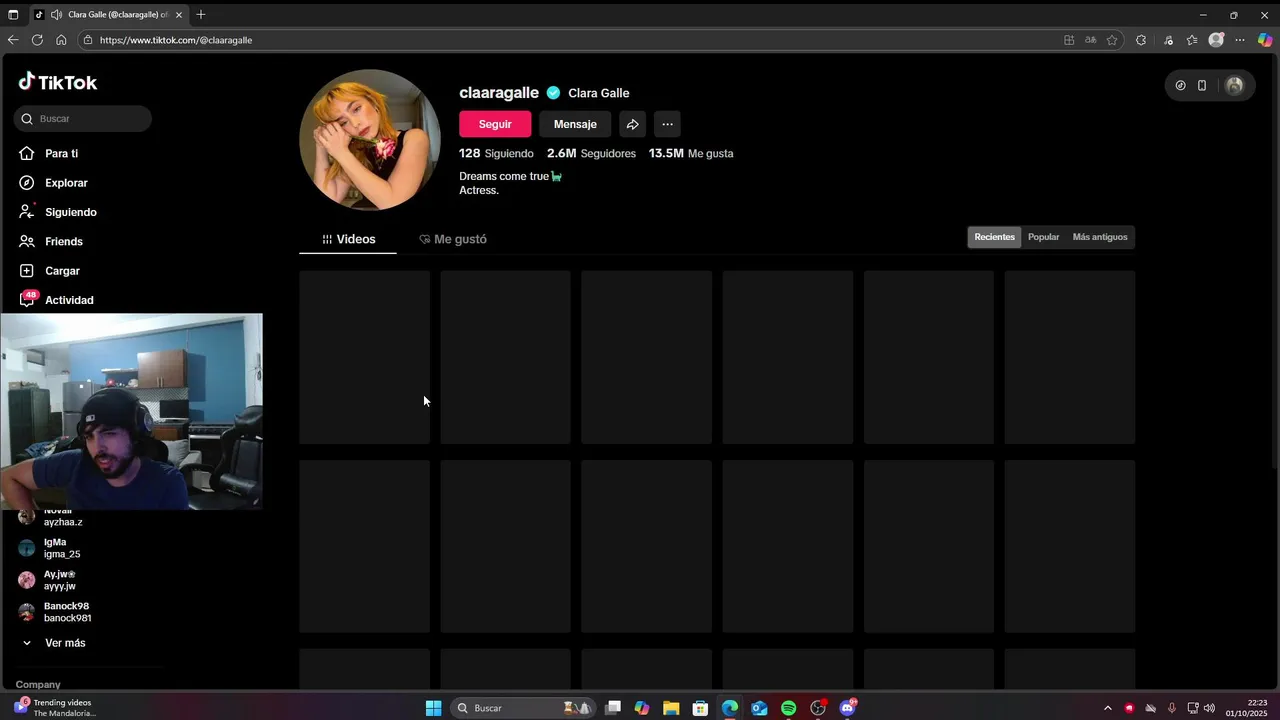This screenshot has height=720, width=1280.
Task: Click the browser address bar URL
Action: pos(176,40)
